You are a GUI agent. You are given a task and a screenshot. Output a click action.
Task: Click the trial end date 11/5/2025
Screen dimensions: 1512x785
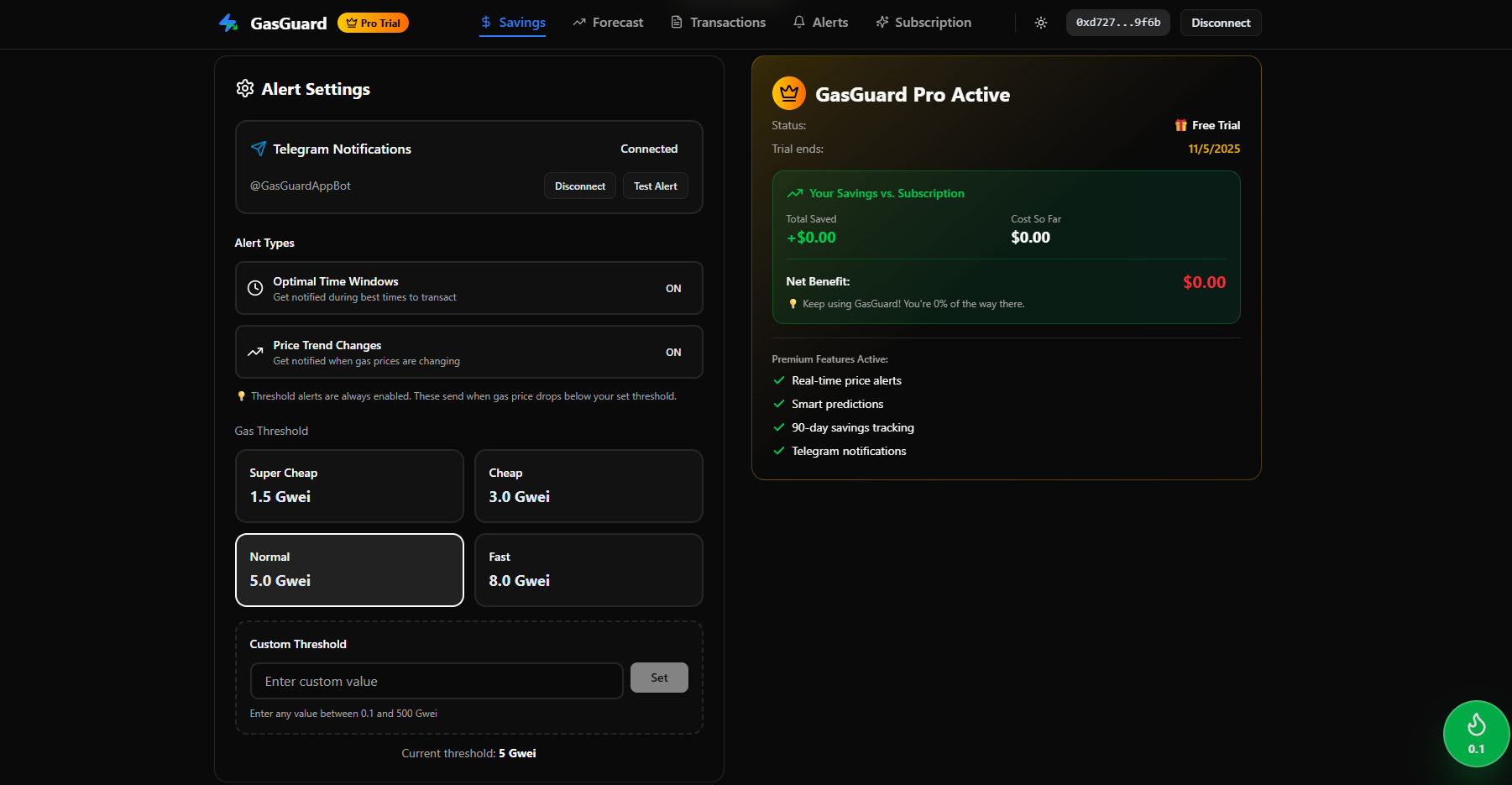[x=1214, y=149]
